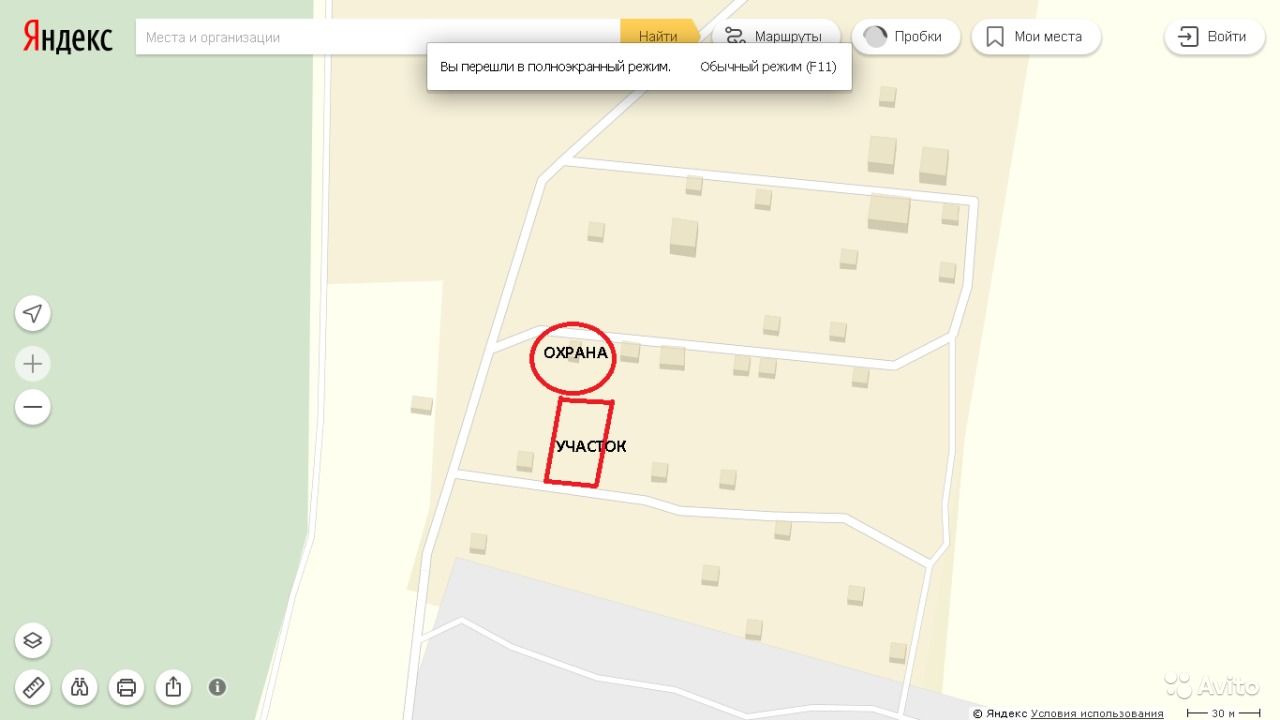Click the Найти search button
Screen dimensions: 1280x720
[x=660, y=37]
